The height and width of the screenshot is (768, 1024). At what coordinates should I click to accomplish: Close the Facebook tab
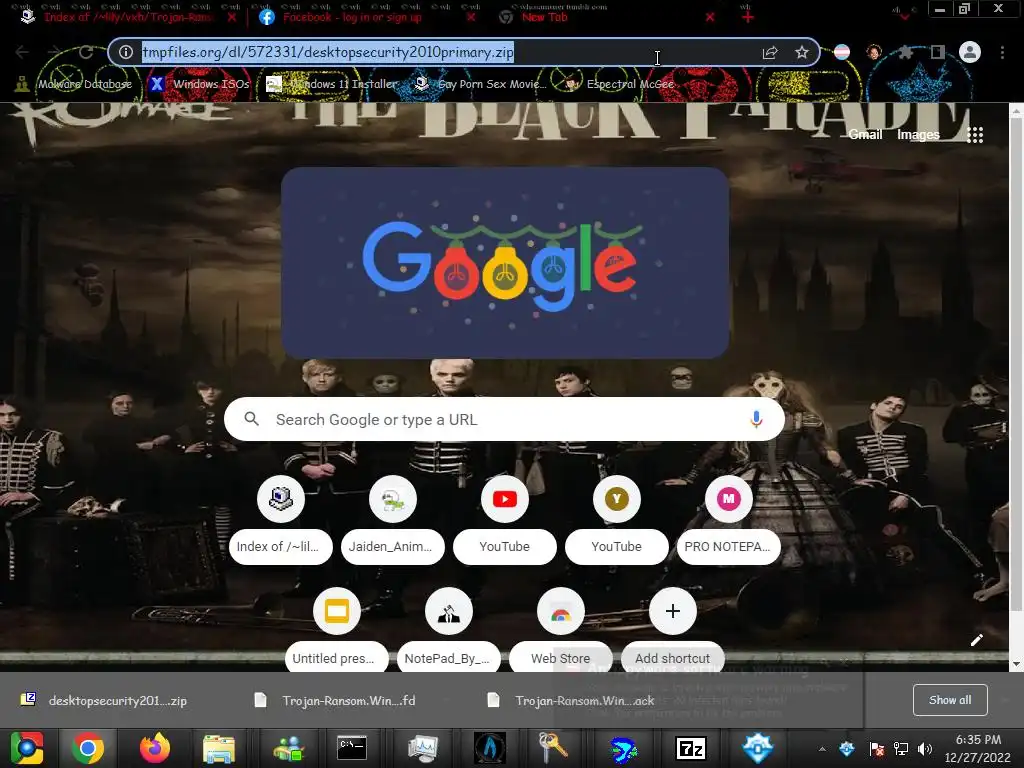(x=471, y=17)
